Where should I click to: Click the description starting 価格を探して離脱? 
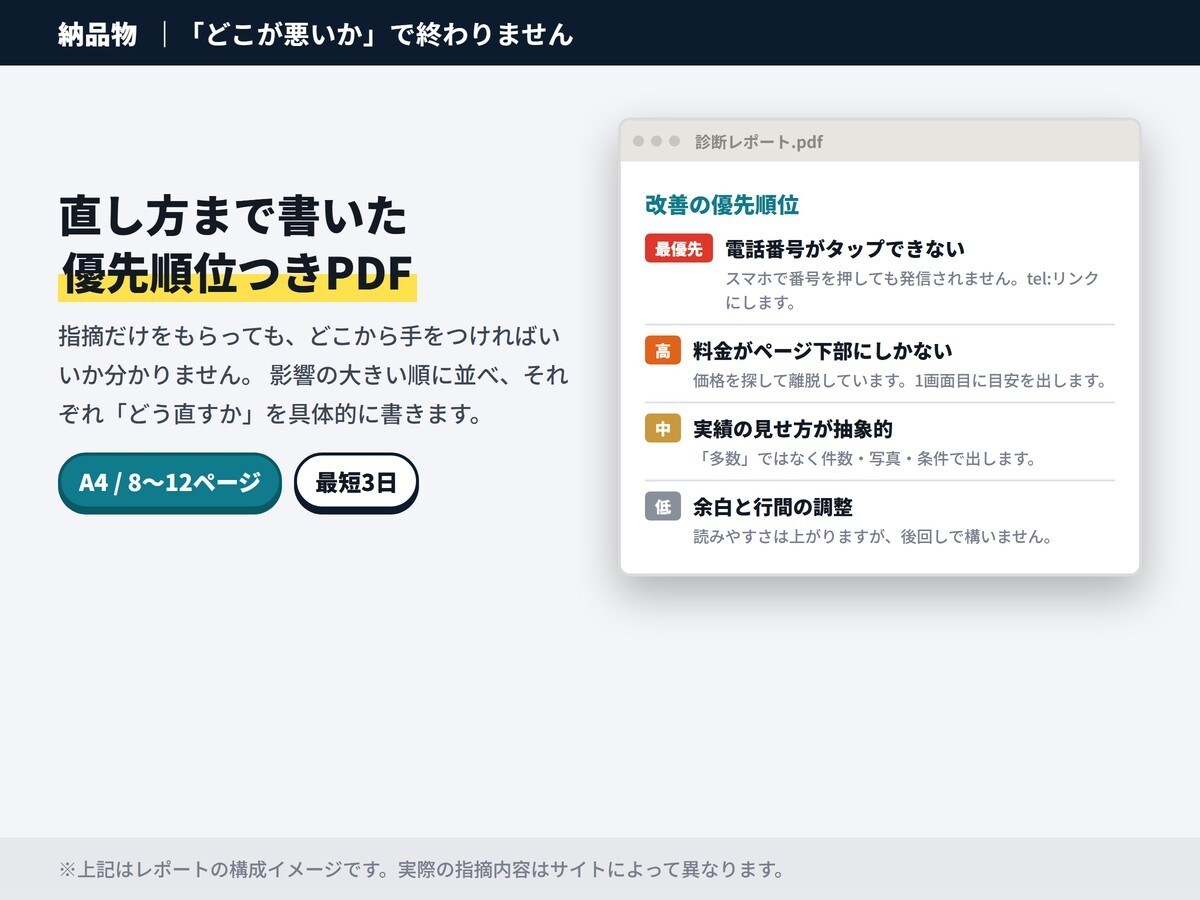click(900, 381)
